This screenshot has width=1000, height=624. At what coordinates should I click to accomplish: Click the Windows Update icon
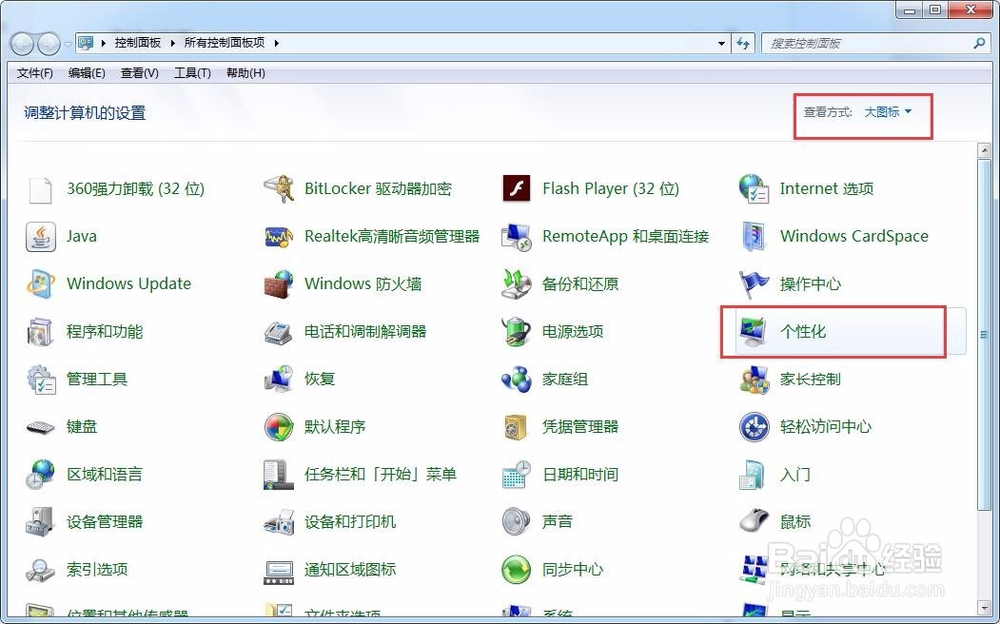pos(41,284)
